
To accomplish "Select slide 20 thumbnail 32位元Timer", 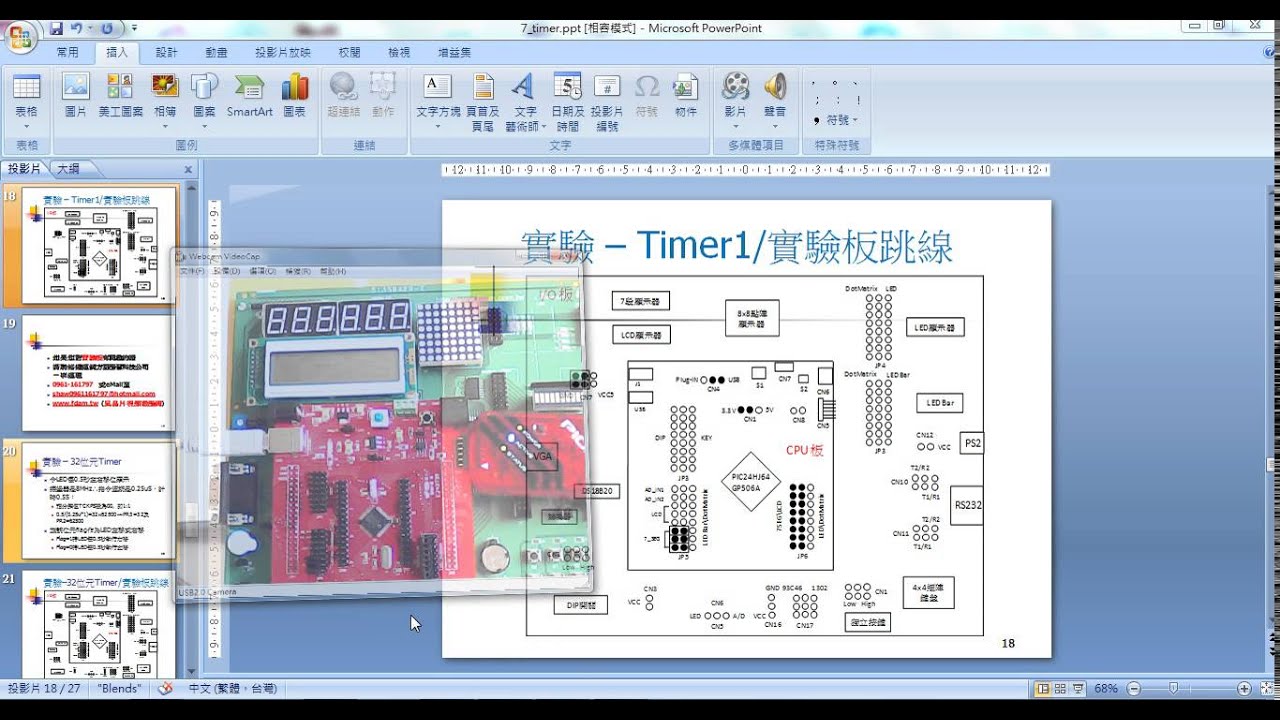I will coord(100,502).
